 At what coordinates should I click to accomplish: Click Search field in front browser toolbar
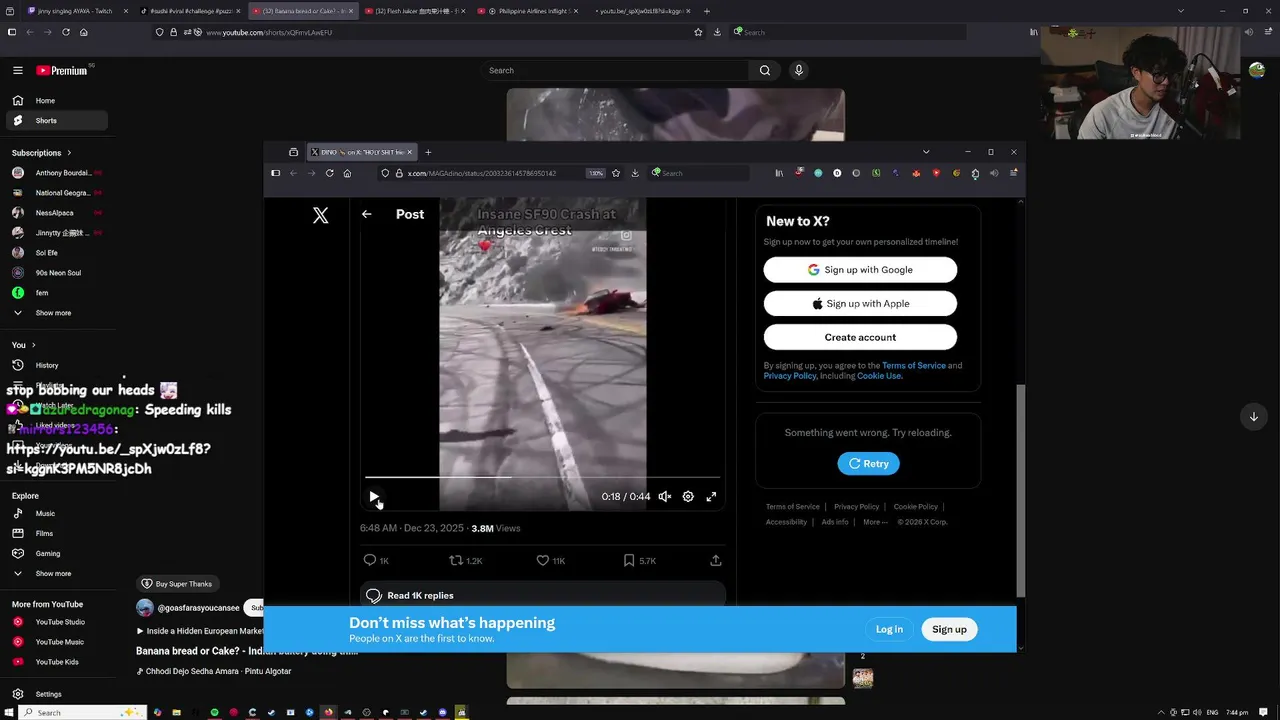pyautogui.click(x=698, y=173)
